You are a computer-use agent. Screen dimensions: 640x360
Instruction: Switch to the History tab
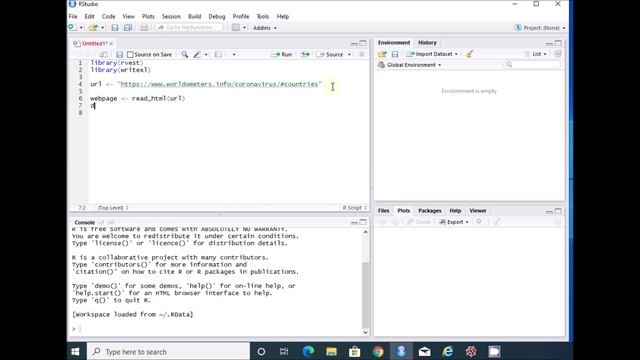(x=427, y=42)
